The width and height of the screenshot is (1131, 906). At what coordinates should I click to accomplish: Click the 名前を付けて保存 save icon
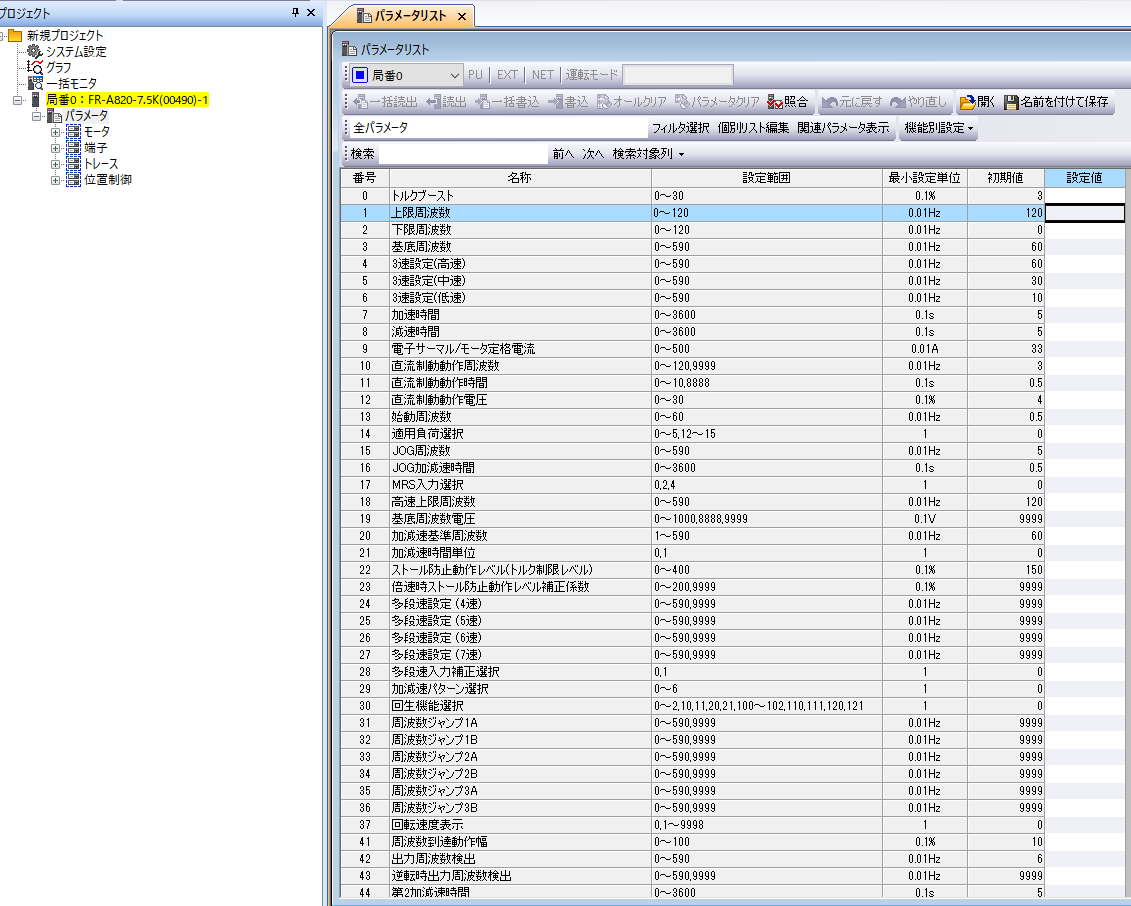pos(1012,102)
